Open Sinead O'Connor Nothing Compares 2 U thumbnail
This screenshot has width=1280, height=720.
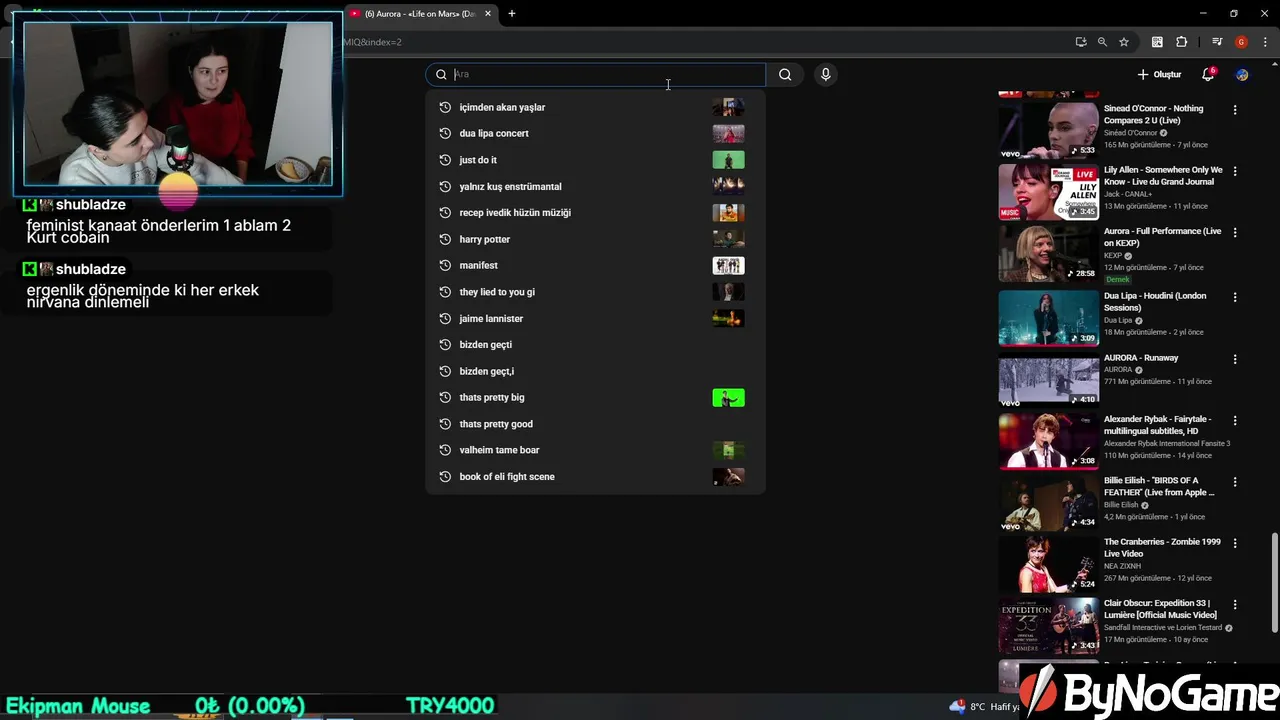[1048, 130]
